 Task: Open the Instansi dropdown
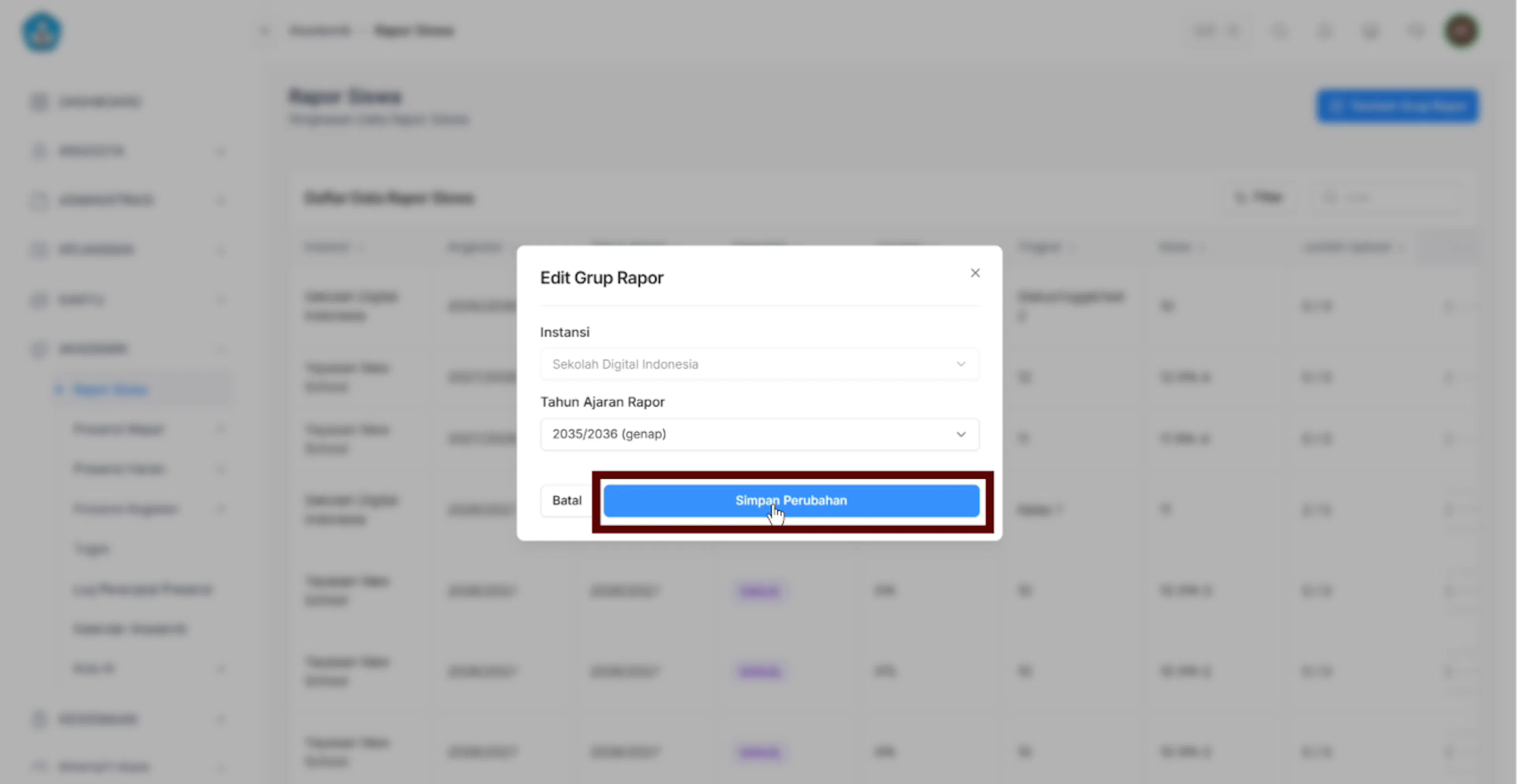[760, 364]
